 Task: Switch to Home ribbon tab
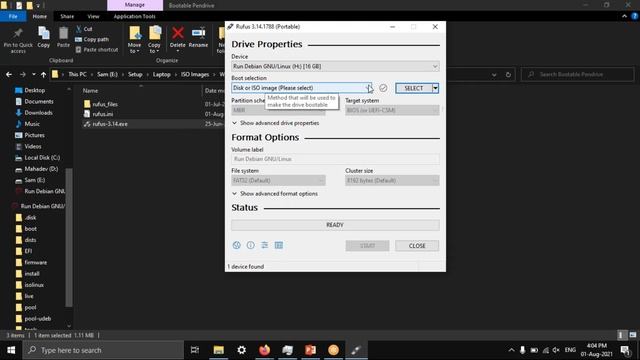pyautogui.click(x=40, y=16)
